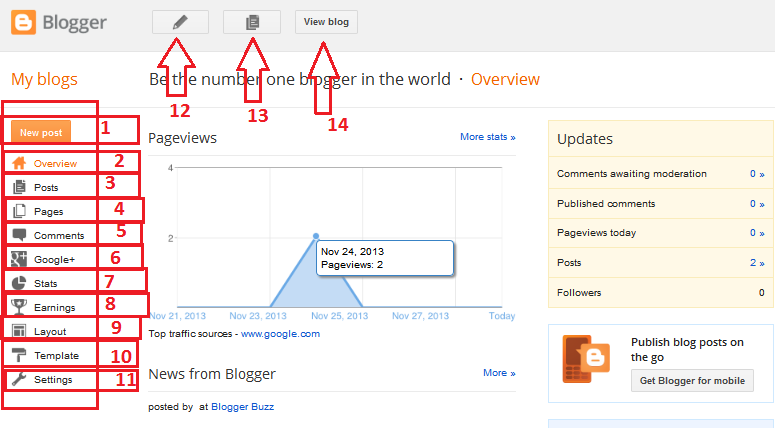Open Stats from the sidebar

[x=45, y=283]
